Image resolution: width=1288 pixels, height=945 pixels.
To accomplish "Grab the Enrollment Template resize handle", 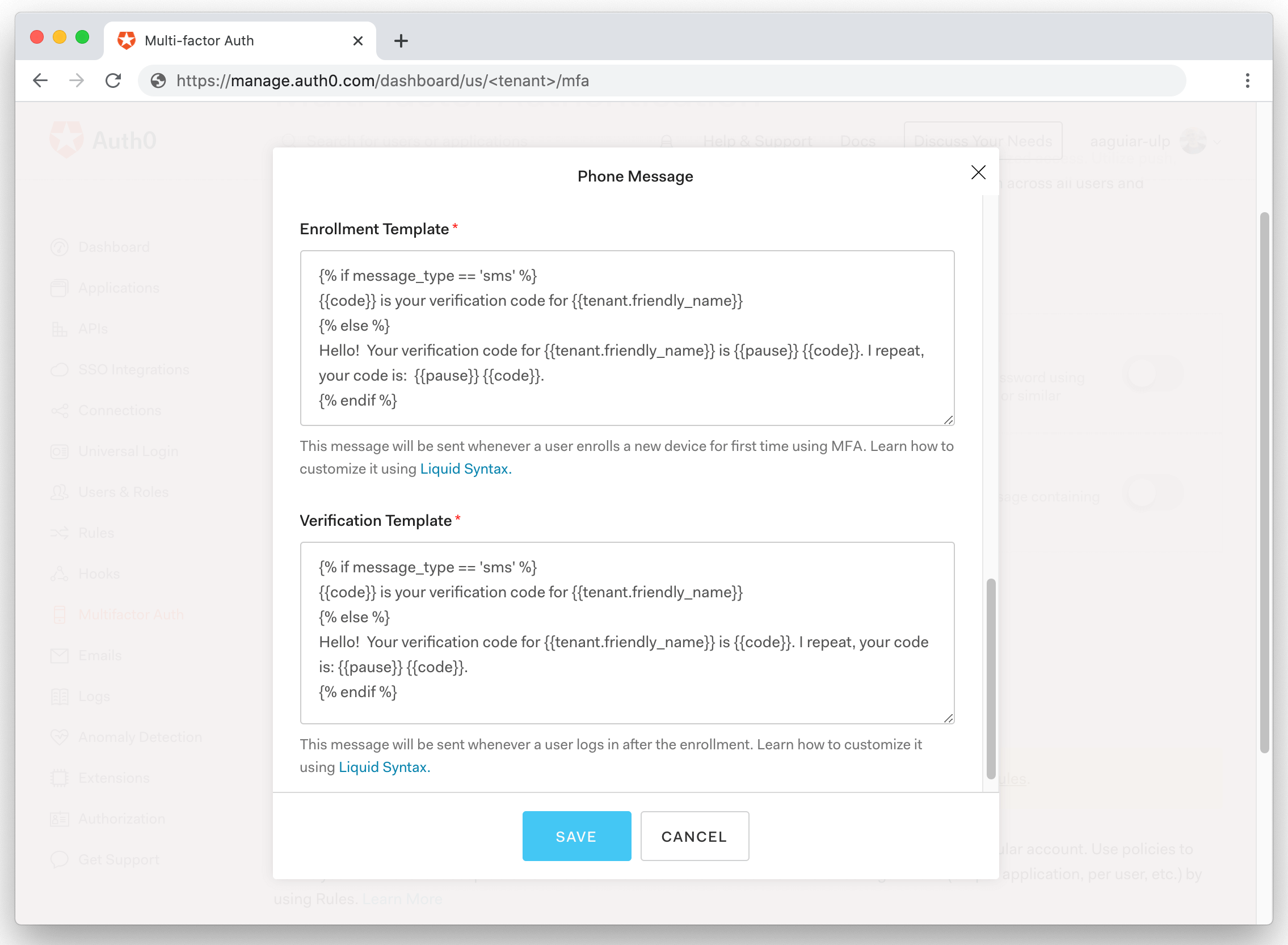I will 948,420.
